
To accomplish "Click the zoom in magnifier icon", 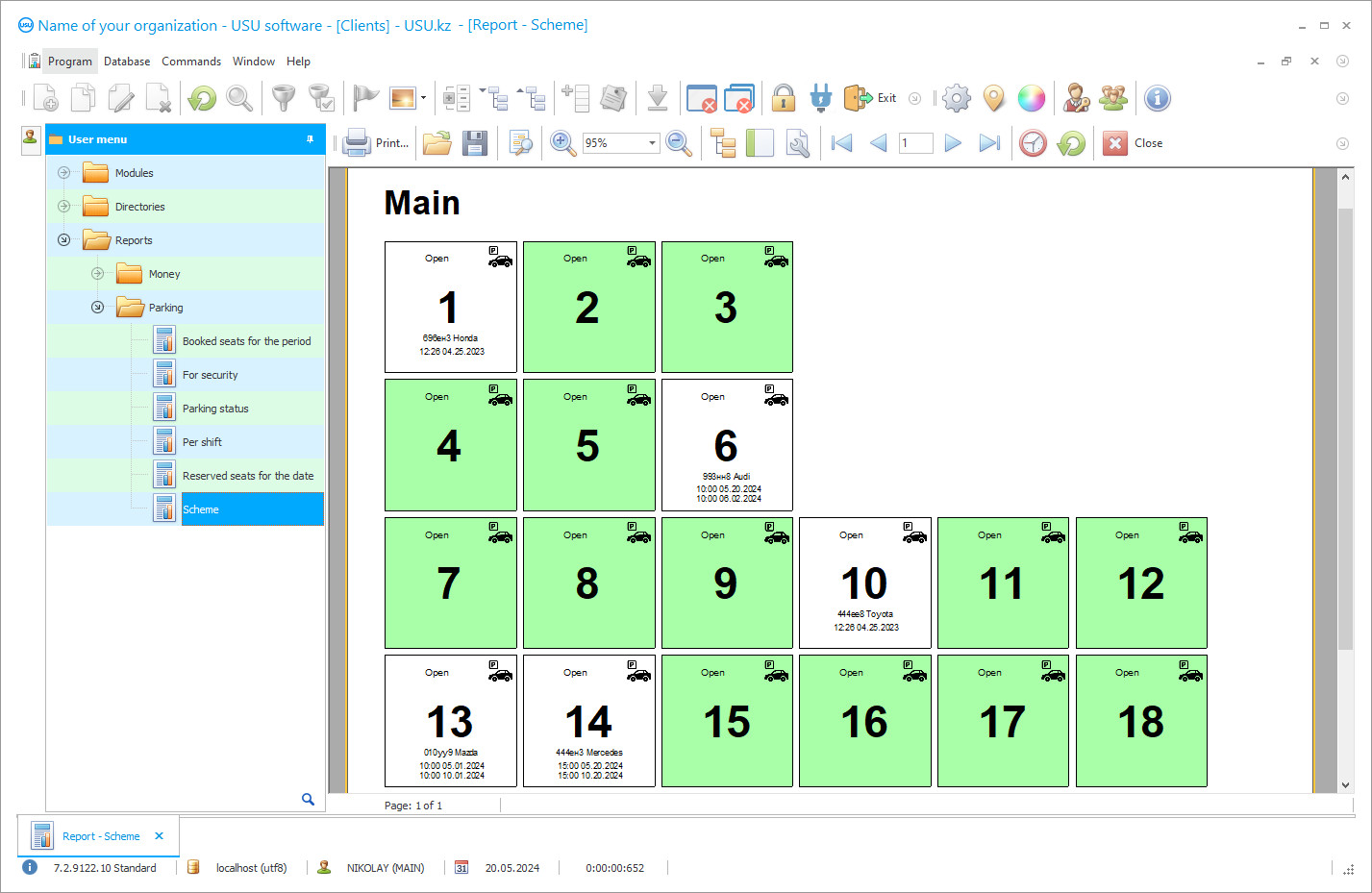I will pos(562,143).
